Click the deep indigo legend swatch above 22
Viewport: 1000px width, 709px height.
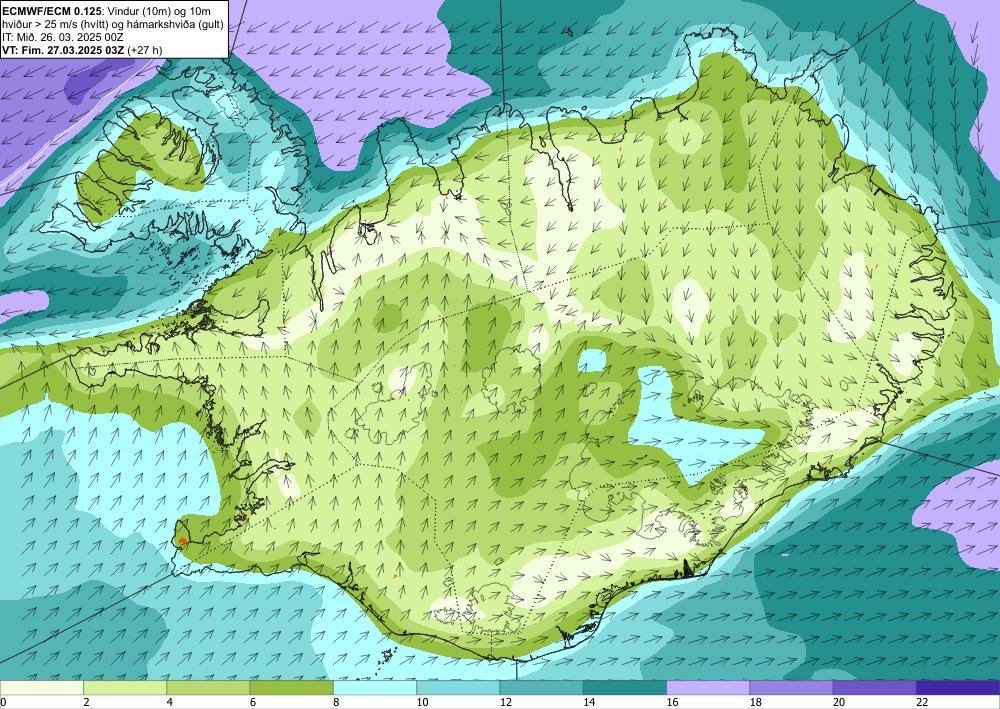[x=958, y=687]
